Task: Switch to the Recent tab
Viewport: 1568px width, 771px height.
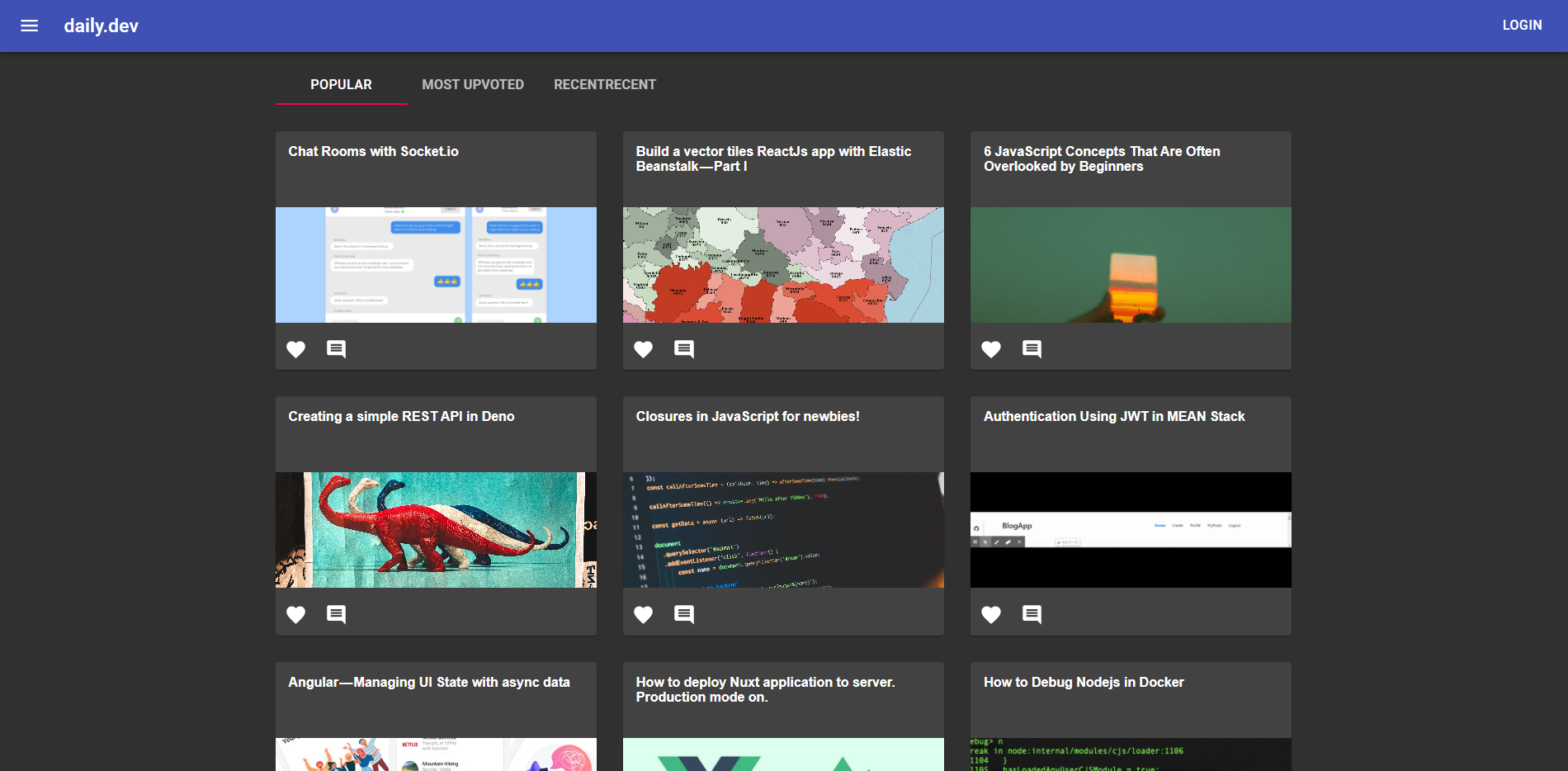Action: pyautogui.click(x=605, y=84)
